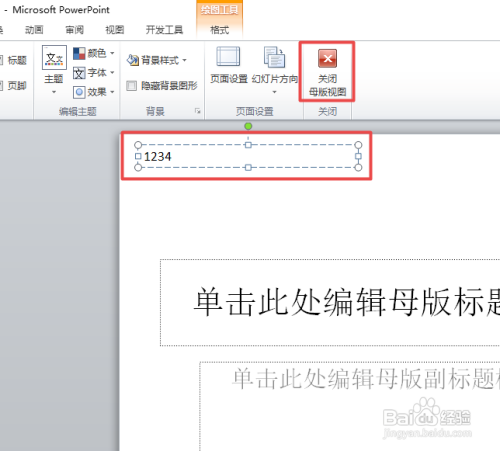Switch to the 审阅 tab
The width and height of the screenshot is (500, 451).
(74, 30)
